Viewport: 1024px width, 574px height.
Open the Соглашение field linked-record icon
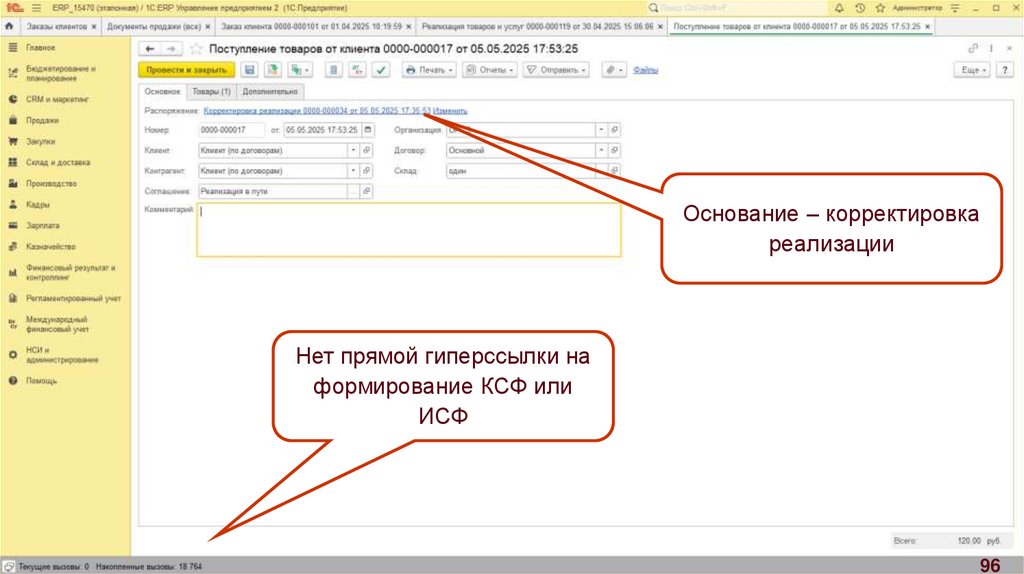point(367,191)
